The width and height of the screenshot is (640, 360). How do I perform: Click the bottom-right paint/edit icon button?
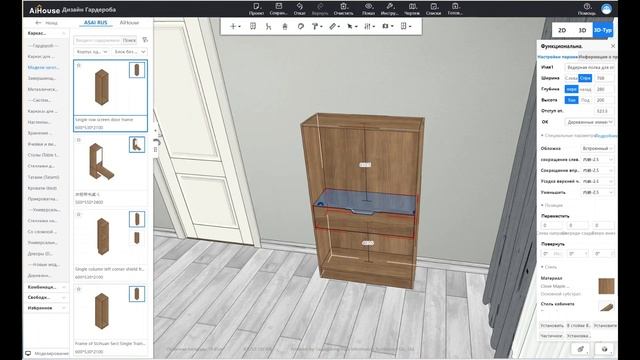[580, 349]
